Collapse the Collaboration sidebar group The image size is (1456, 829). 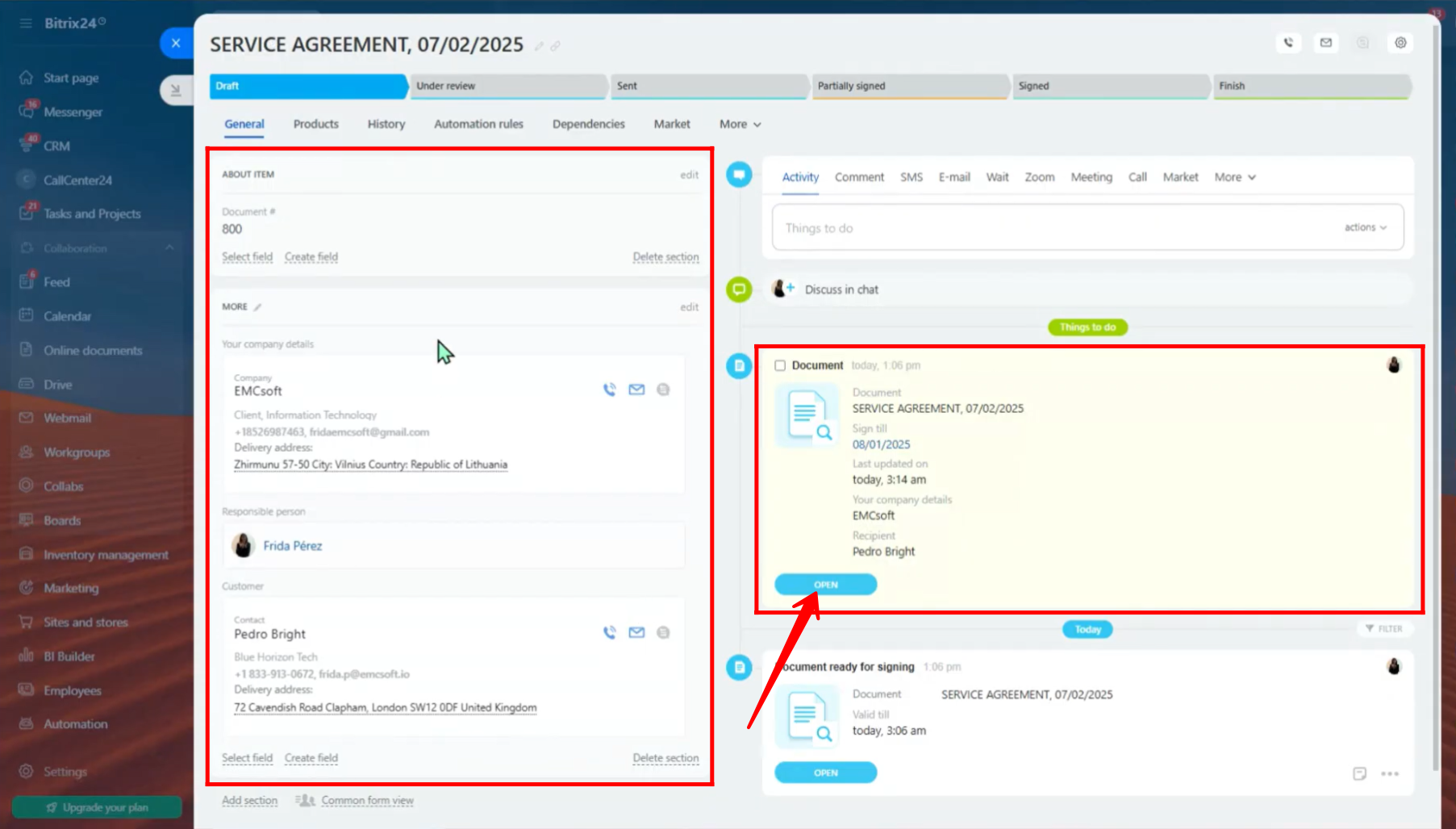click(169, 248)
